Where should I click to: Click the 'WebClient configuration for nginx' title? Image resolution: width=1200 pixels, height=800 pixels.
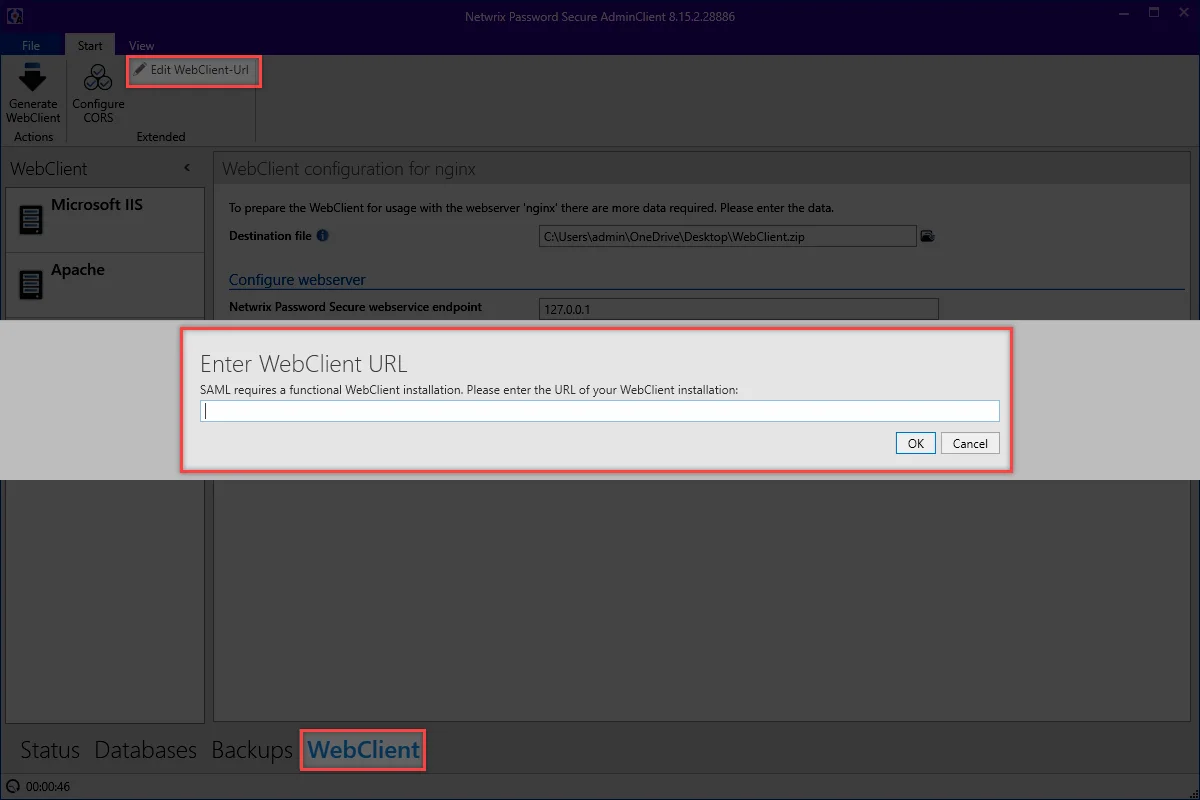349,169
